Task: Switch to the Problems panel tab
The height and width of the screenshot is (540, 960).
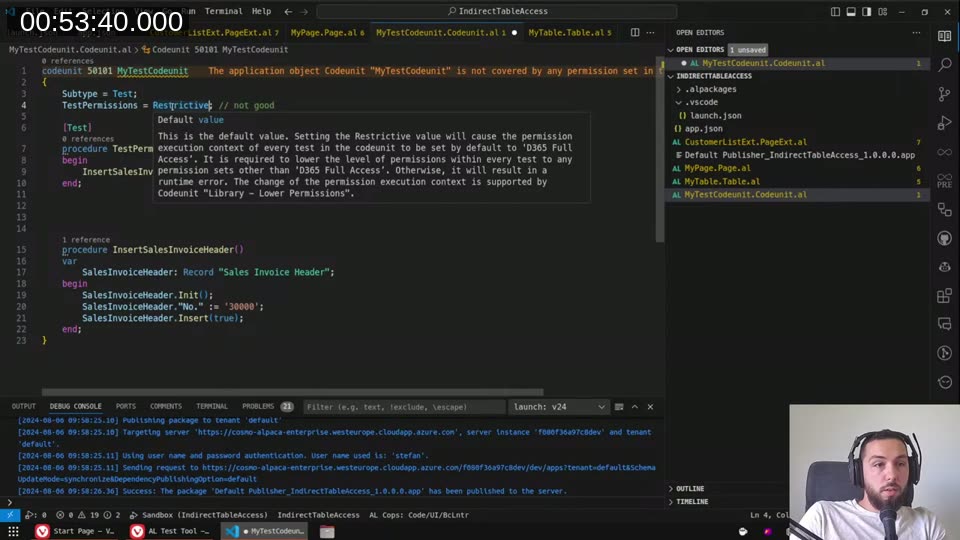Action: click(267, 407)
